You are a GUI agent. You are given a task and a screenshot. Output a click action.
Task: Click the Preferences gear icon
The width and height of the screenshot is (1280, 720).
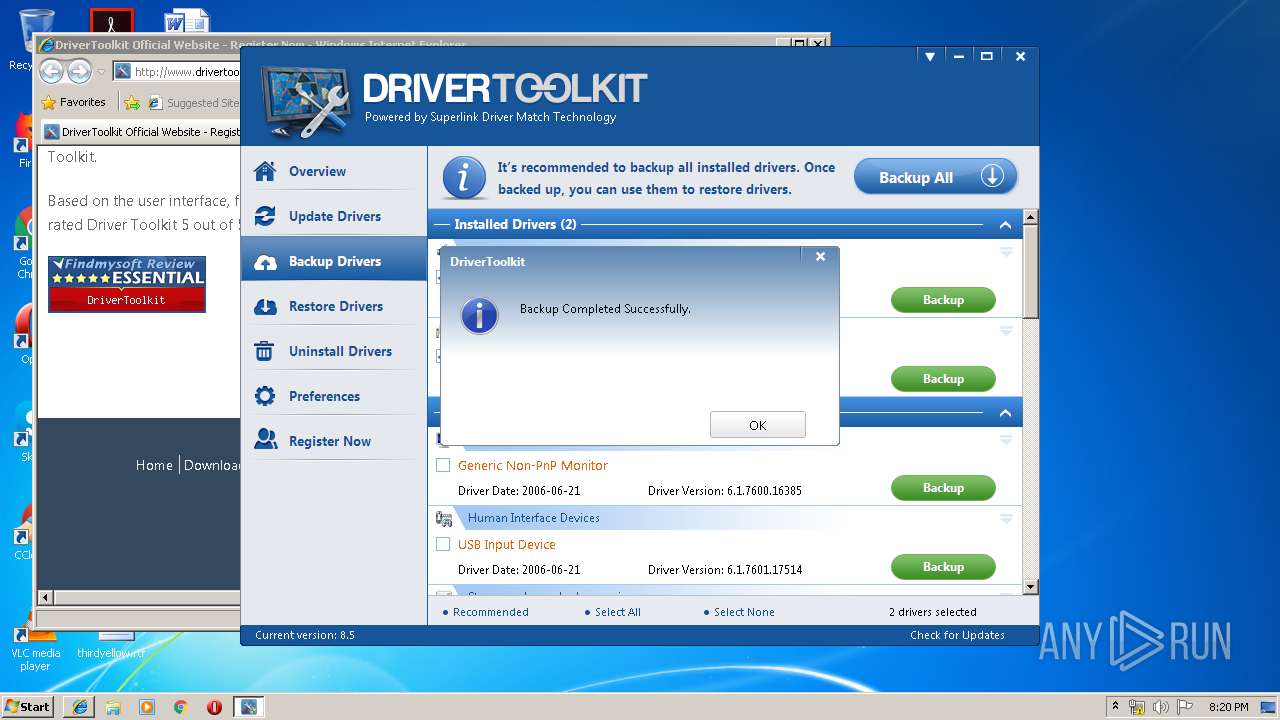[x=265, y=396]
